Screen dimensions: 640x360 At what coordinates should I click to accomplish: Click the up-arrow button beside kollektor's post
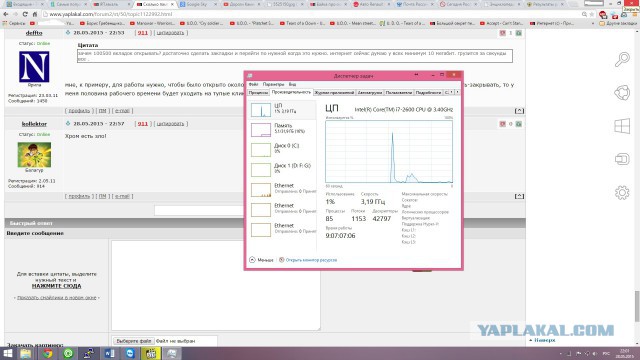(x=519, y=196)
